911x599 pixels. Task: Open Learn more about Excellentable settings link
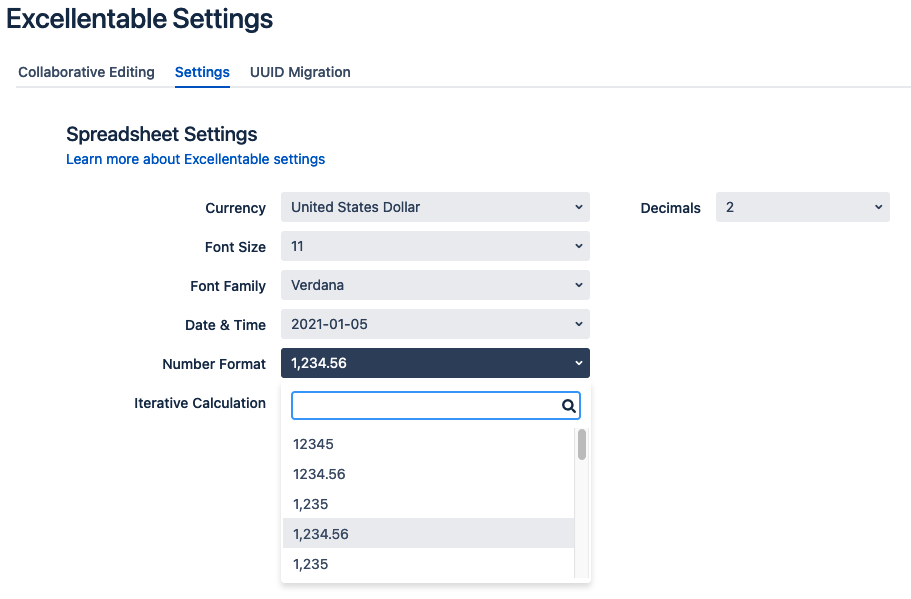(x=195, y=159)
